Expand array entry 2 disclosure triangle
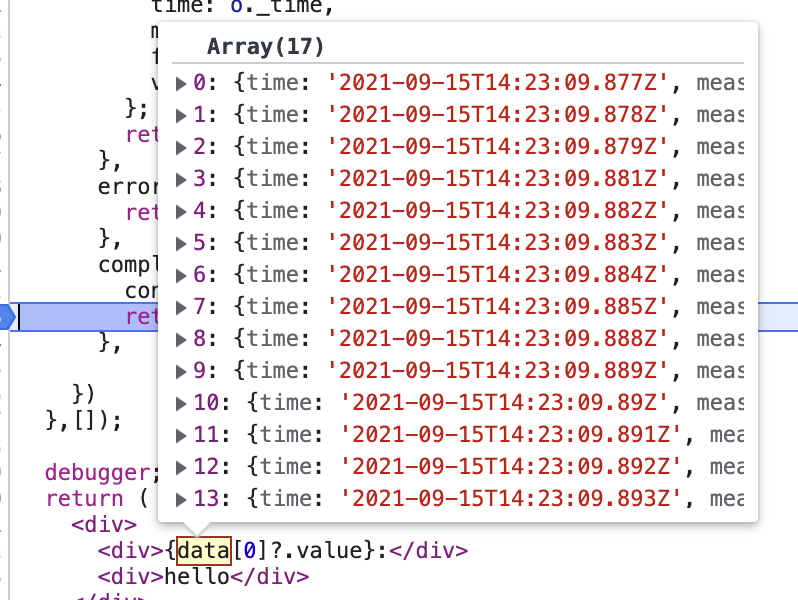This screenshot has width=798, height=600. click(181, 147)
